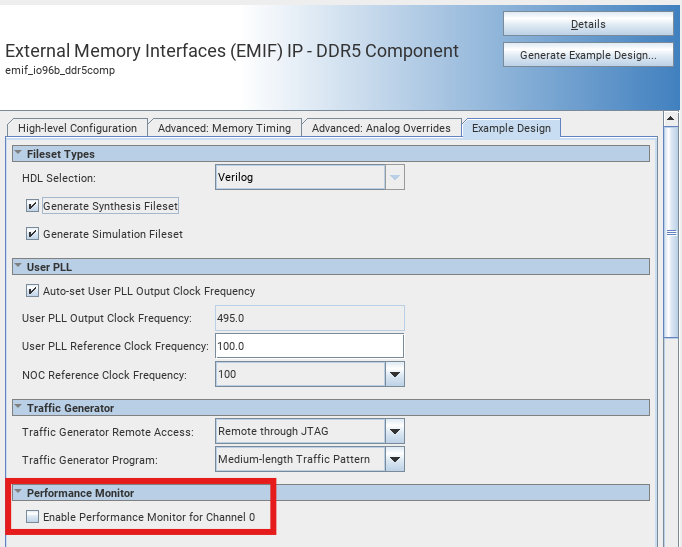Collapse the Traffic Generator section triangle
Screen dimensions: 682x547
[18, 408]
